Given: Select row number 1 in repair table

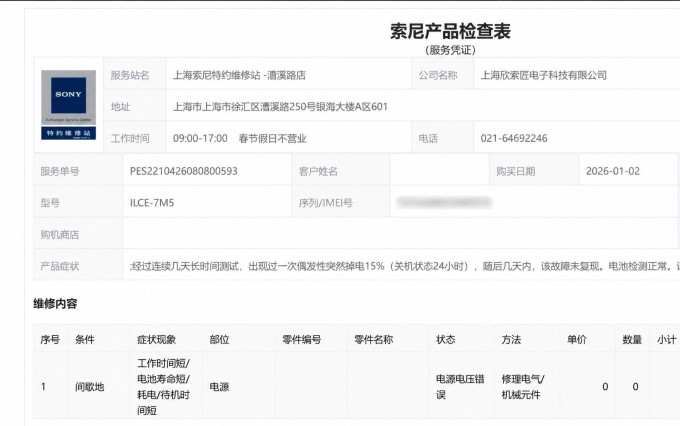Looking at the screenshot, I should click(x=43, y=387).
